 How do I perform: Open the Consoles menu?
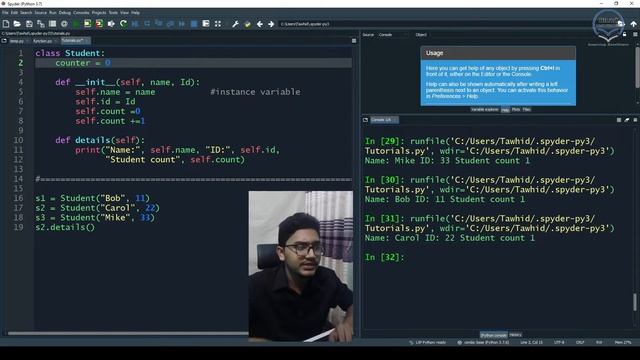(81, 13)
